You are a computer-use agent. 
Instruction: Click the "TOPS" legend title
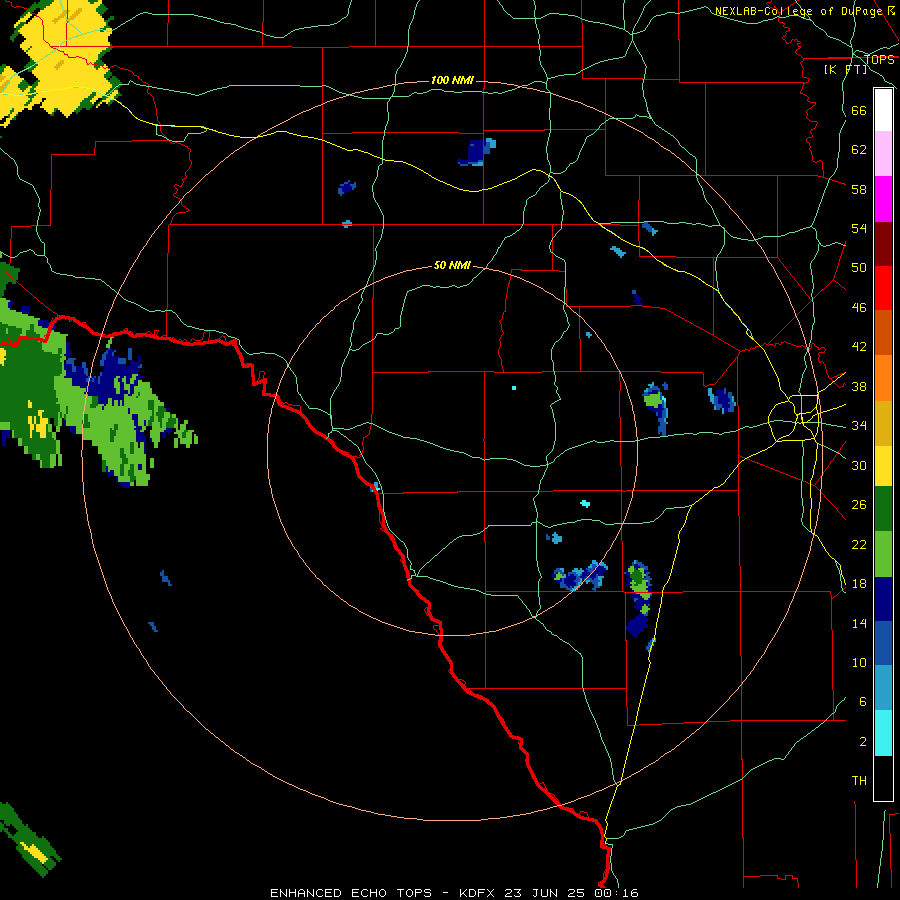pos(879,59)
